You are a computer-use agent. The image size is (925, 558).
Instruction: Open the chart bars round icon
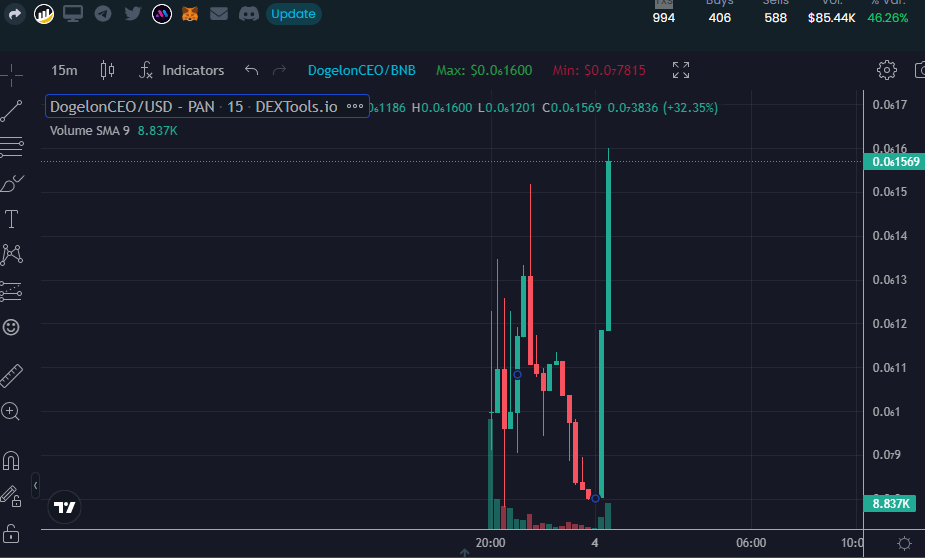(x=44, y=14)
